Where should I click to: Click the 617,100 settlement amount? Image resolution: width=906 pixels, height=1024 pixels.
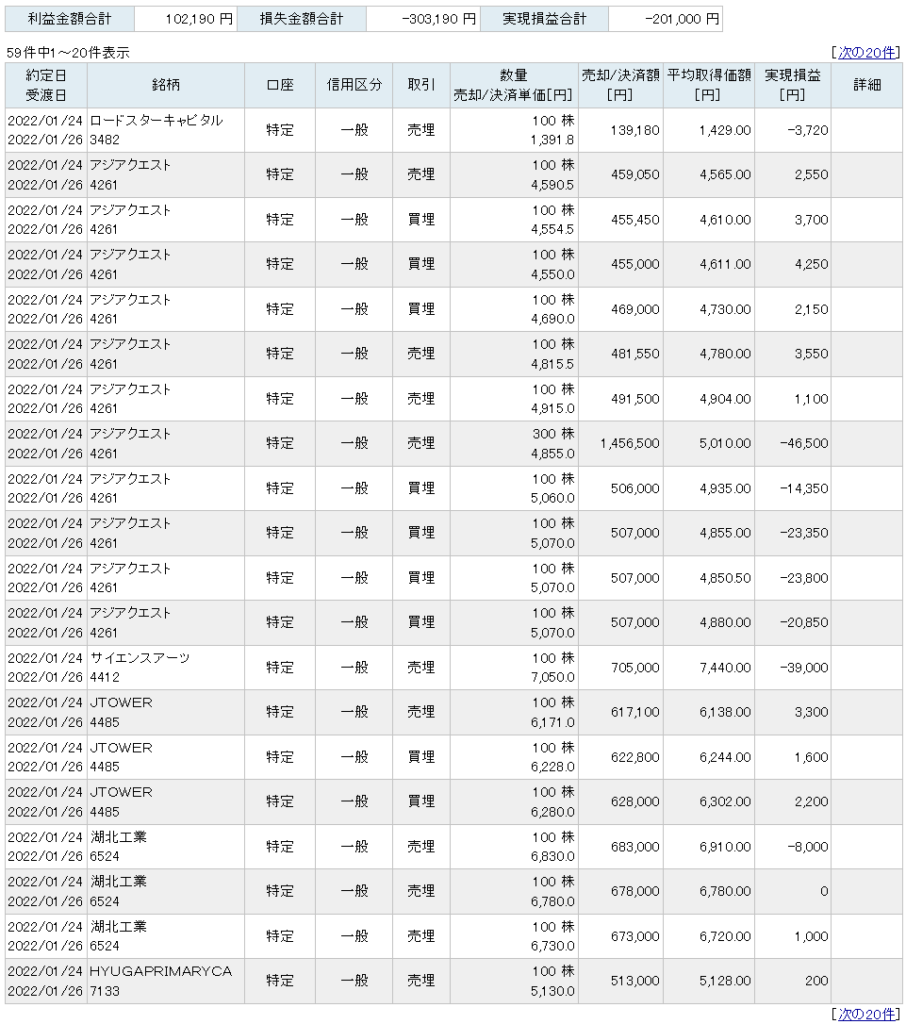635,712
